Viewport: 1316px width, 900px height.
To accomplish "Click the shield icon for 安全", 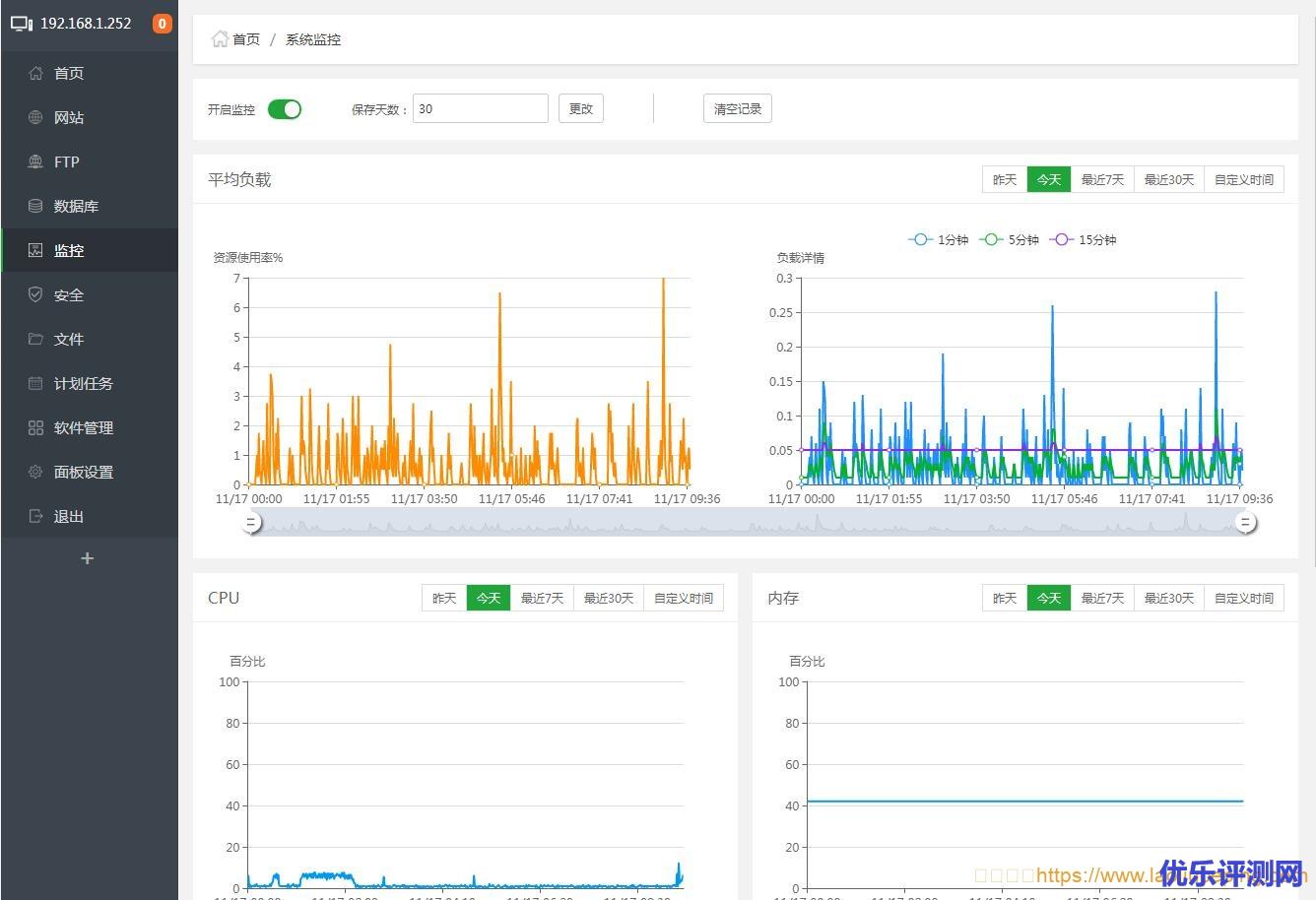I will 35,294.
